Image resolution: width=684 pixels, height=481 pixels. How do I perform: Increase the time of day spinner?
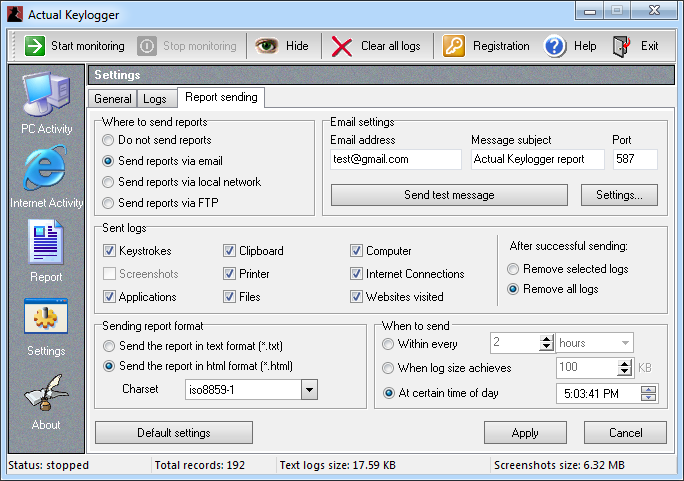[x=648, y=389]
